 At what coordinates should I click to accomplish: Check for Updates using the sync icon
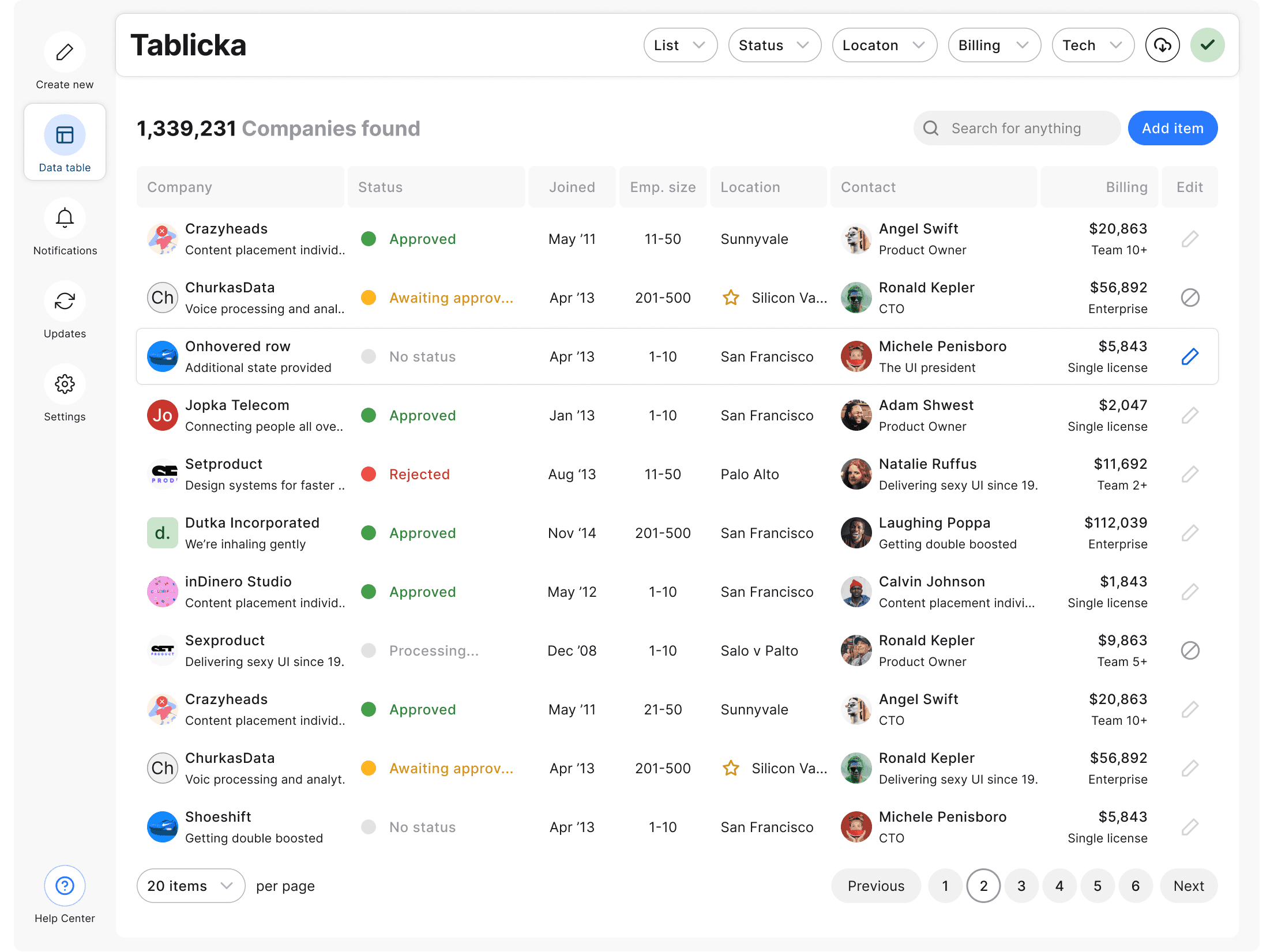[x=65, y=301]
